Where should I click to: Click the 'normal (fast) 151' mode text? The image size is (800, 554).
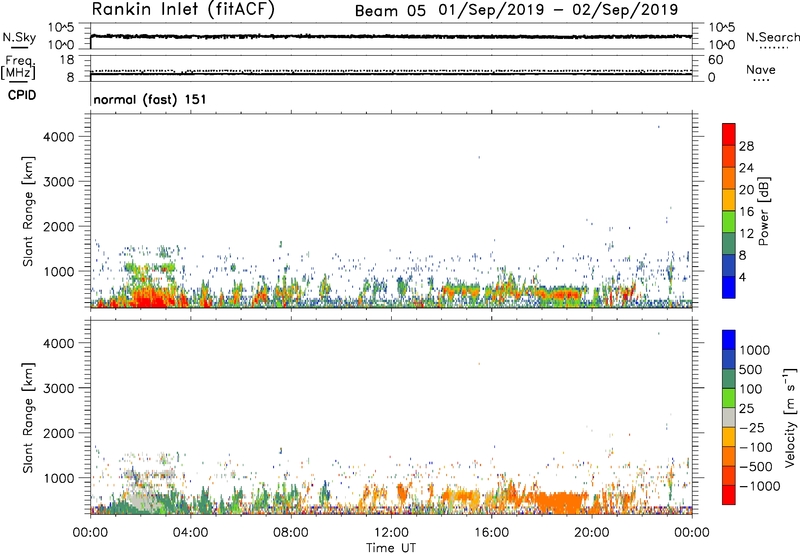150,99
